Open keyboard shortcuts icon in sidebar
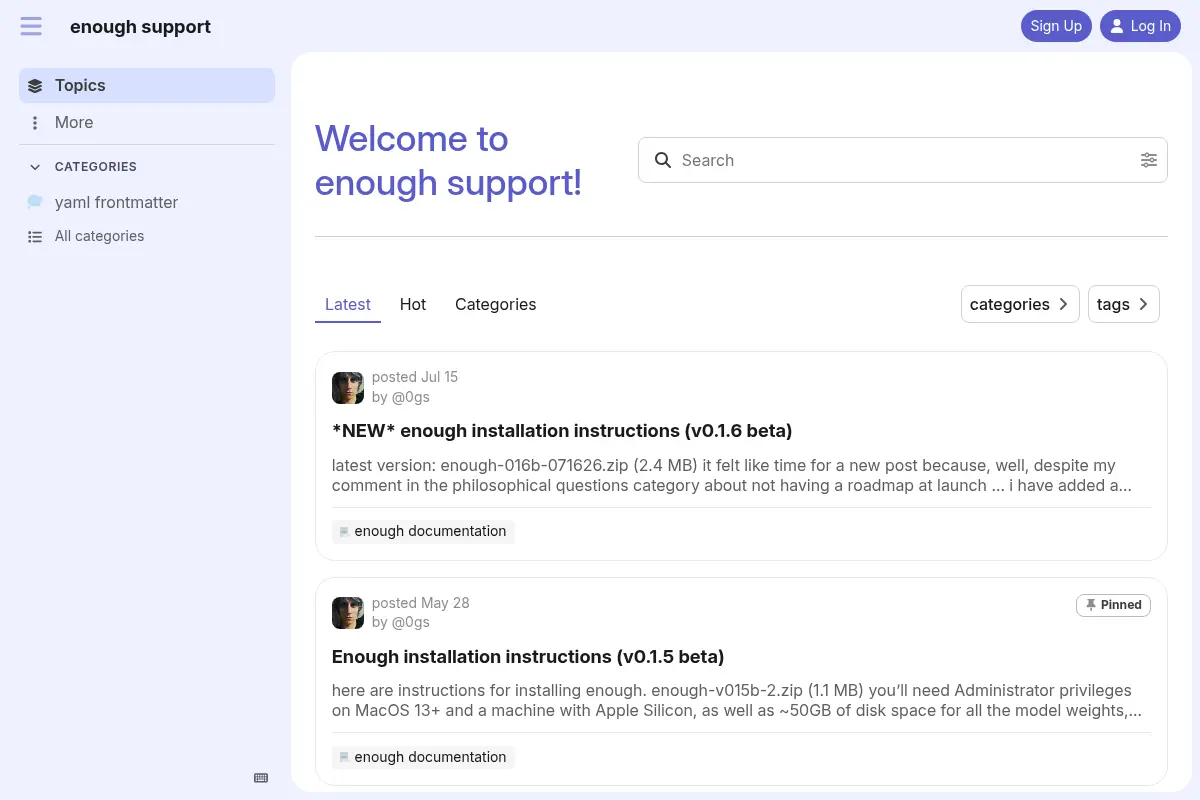Screen dimensions: 1200x800 pos(261,778)
